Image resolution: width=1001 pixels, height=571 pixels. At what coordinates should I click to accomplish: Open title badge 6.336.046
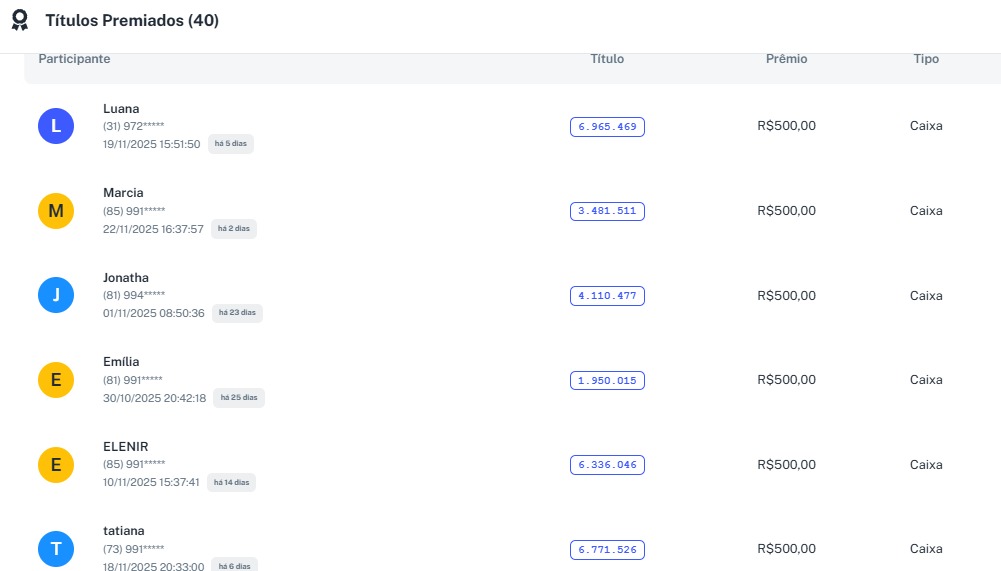point(607,465)
